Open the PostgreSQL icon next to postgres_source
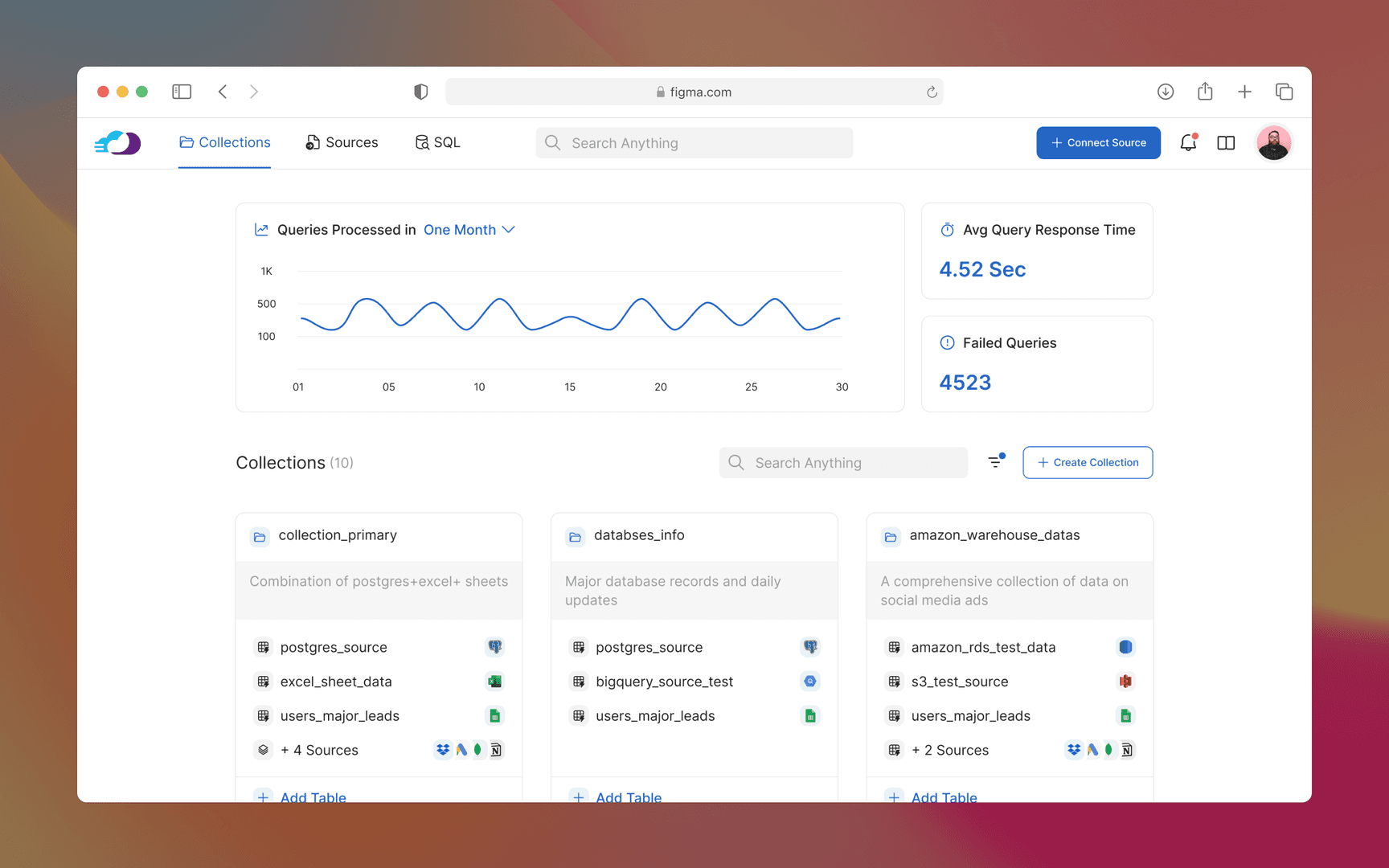Image resolution: width=1389 pixels, height=868 pixels. tap(495, 646)
